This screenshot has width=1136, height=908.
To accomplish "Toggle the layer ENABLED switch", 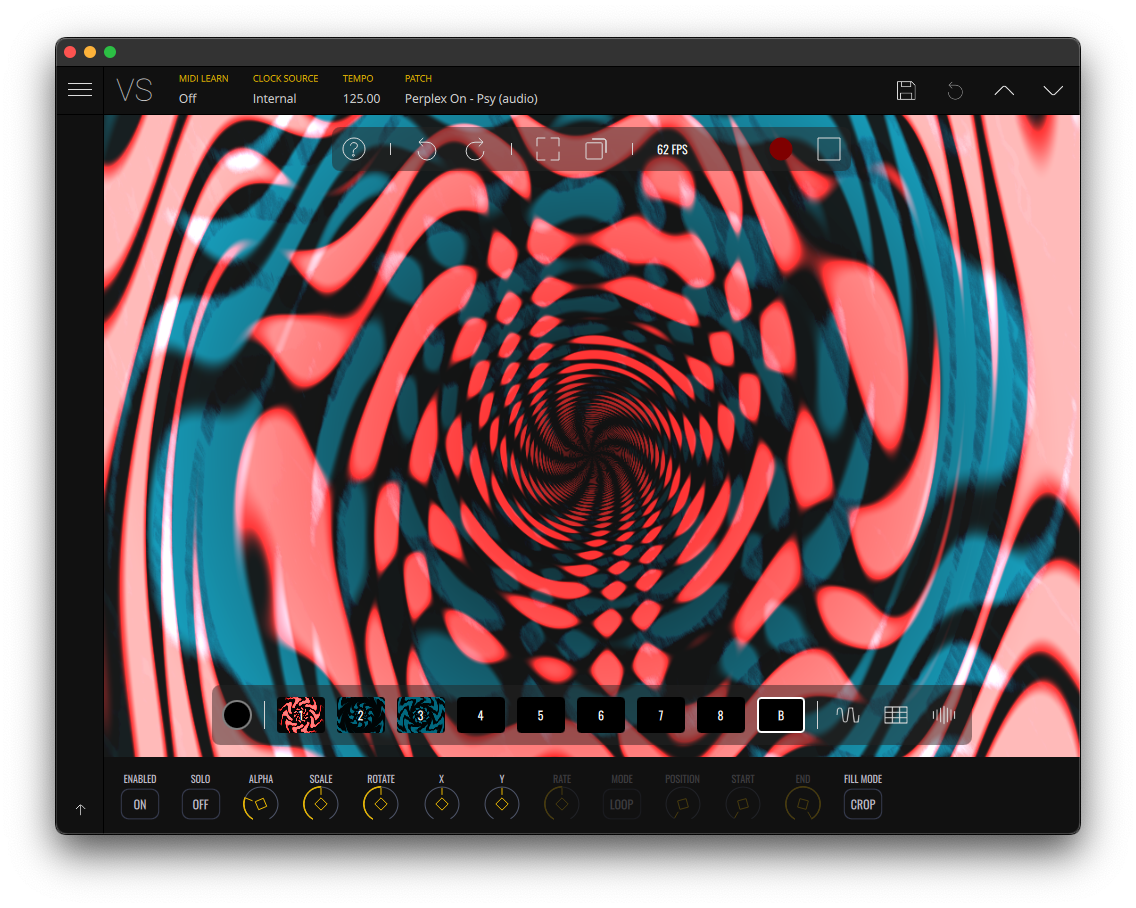I will (x=140, y=804).
